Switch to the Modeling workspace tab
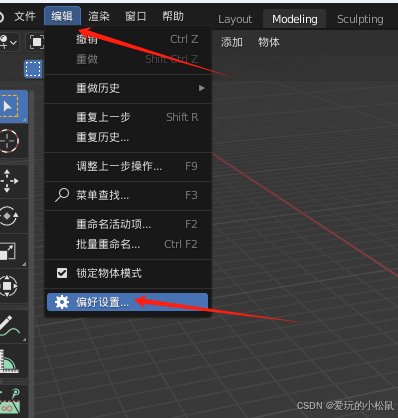 [295, 19]
